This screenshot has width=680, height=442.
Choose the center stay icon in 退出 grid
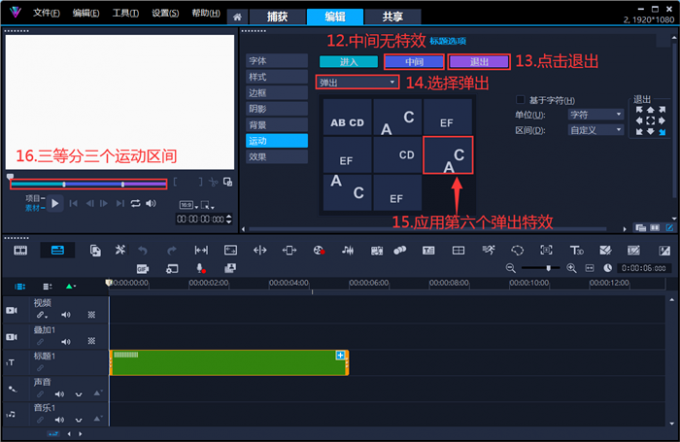coord(650,121)
